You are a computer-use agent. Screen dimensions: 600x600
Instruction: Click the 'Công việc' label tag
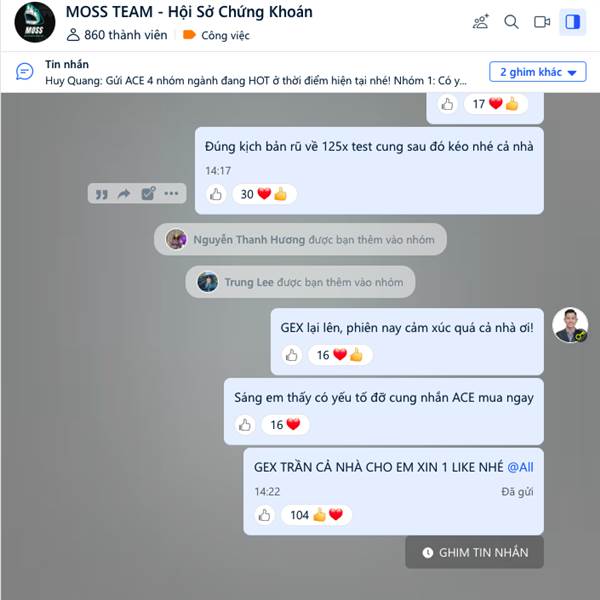pyautogui.click(x=217, y=35)
